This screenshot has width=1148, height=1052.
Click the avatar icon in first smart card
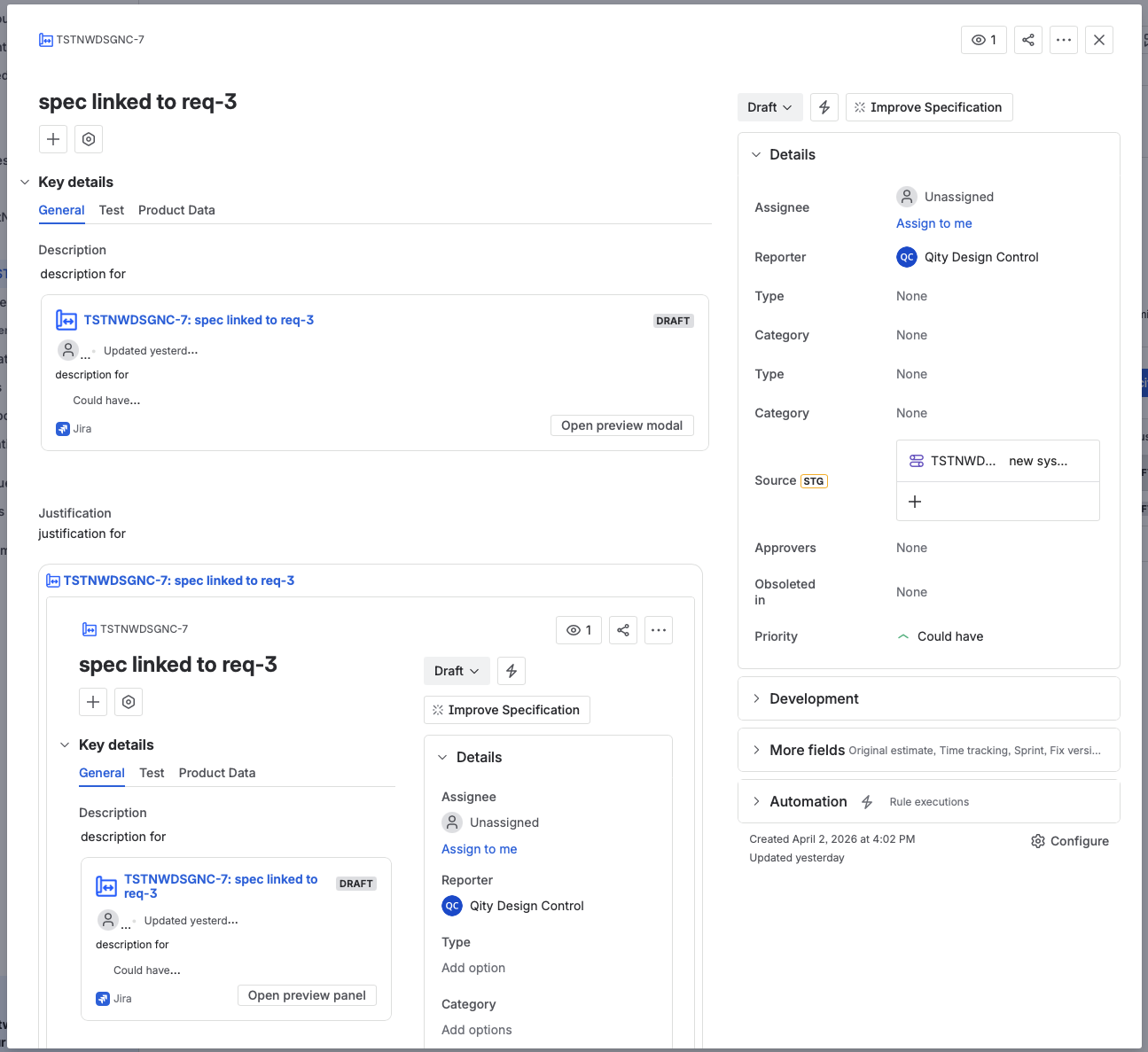[68, 350]
